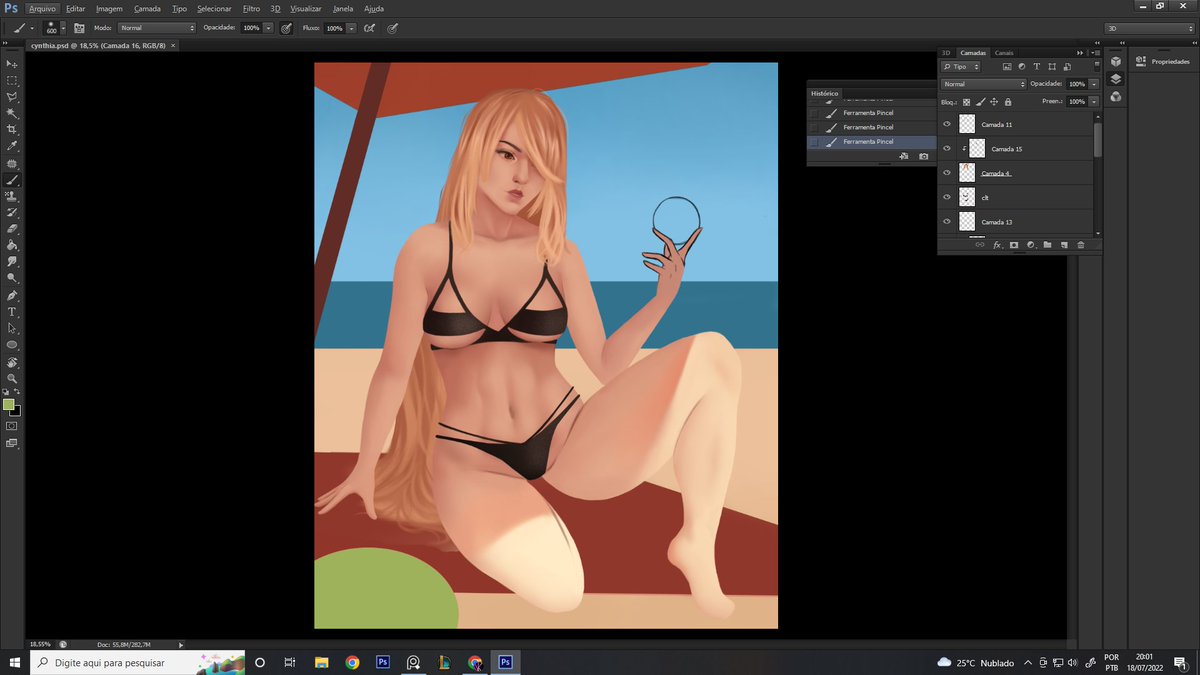Open the Janela menu
Image resolution: width=1200 pixels, height=675 pixels.
click(x=343, y=8)
